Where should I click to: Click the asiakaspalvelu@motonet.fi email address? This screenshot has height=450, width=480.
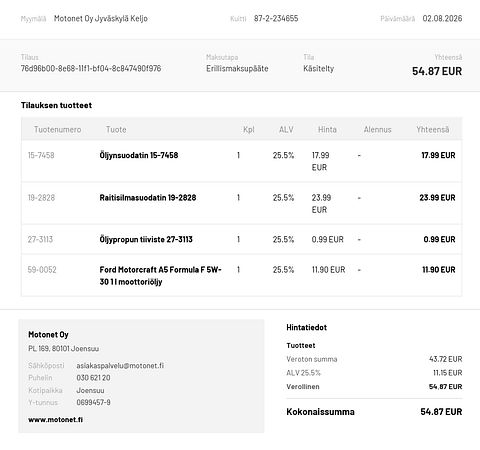(x=120, y=366)
